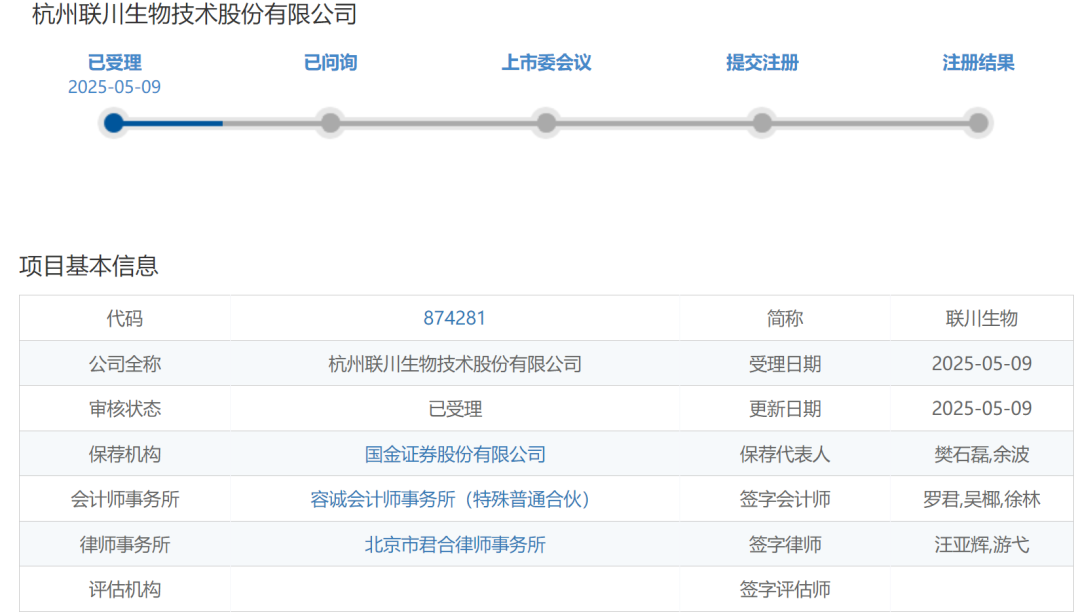Click the 已受理 stage label text

tap(113, 61)
